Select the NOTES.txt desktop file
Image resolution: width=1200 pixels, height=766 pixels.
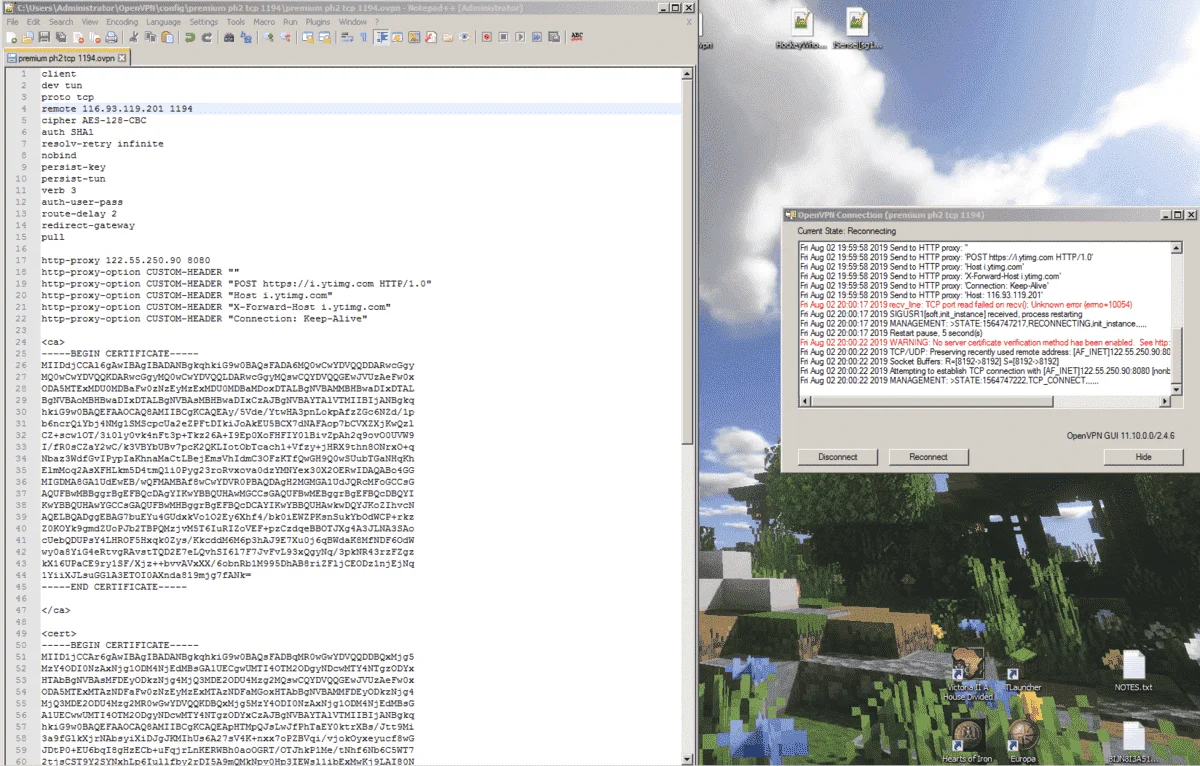[1133, 671]
